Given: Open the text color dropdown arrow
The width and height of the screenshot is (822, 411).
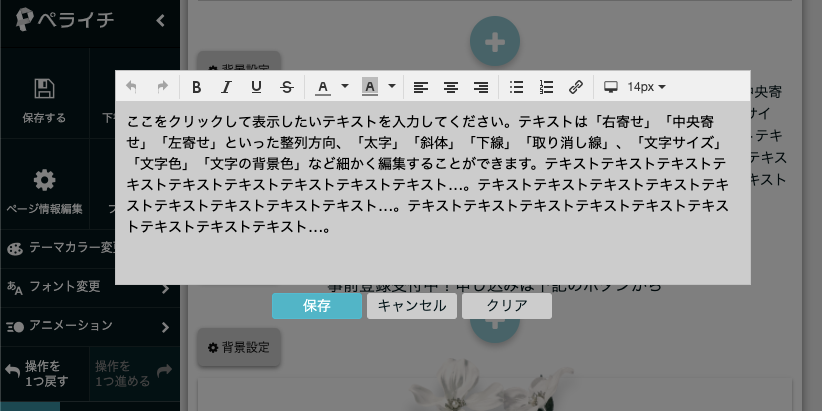Looking at the screenshot, I should coord(345,87).
